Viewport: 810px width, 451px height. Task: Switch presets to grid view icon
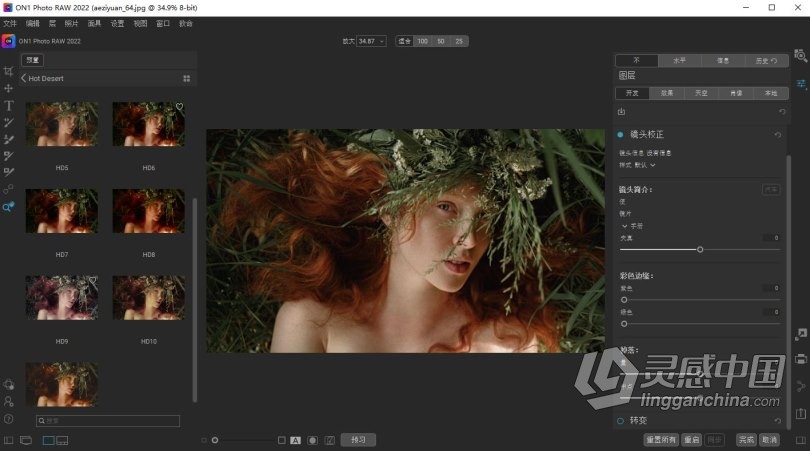186,79
